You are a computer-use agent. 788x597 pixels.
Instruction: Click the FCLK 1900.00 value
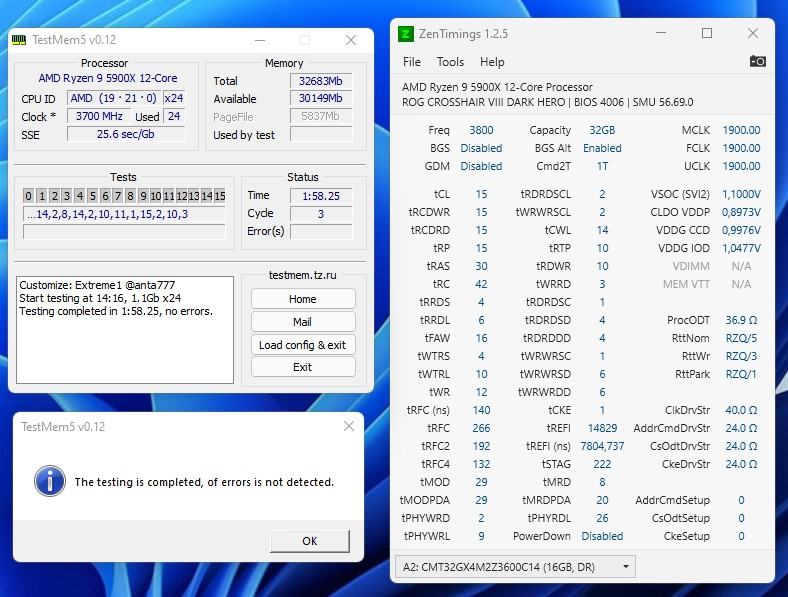click(x=741, y=148)
